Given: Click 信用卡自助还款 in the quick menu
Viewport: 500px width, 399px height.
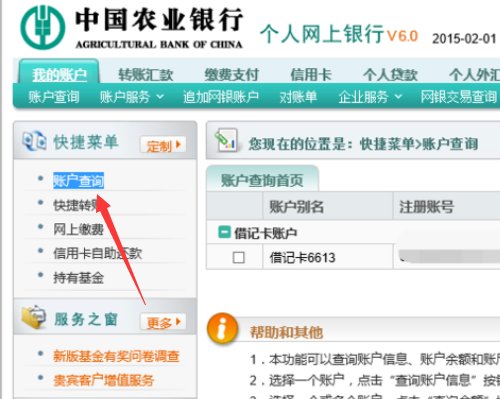Looking at the screenshot, I should click(x=98, y=253).
